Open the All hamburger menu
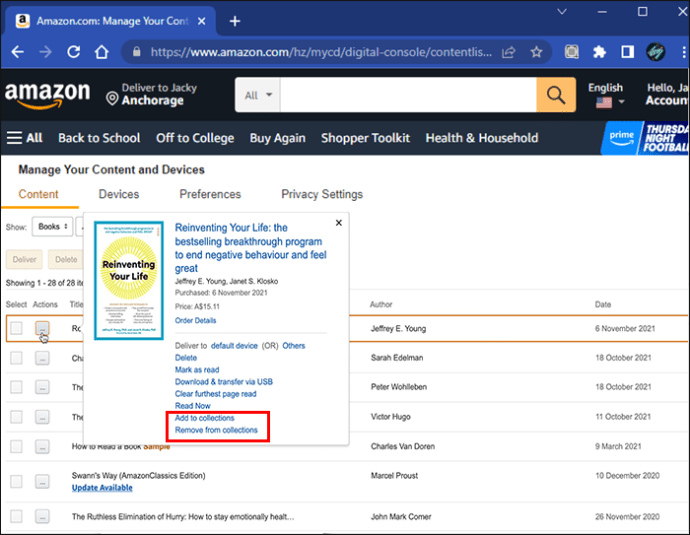This screenshot has width=690, height=535. click(x=25, y=138)
